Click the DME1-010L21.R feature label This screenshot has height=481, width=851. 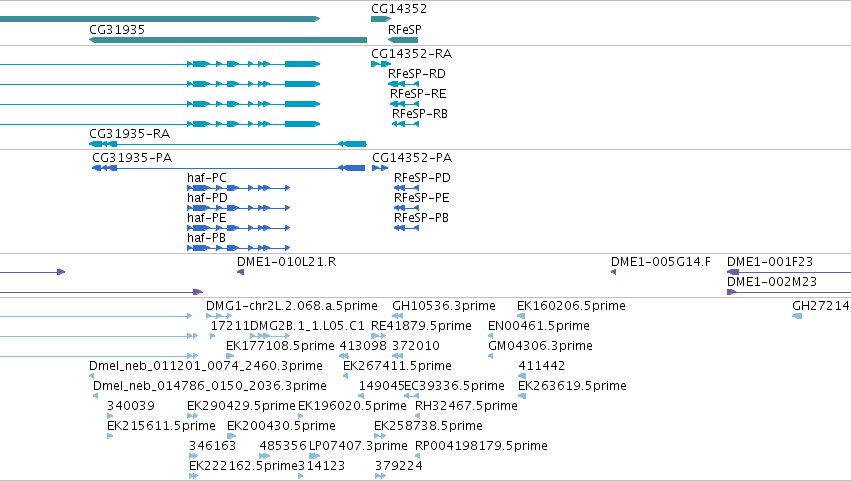point(287,262)
